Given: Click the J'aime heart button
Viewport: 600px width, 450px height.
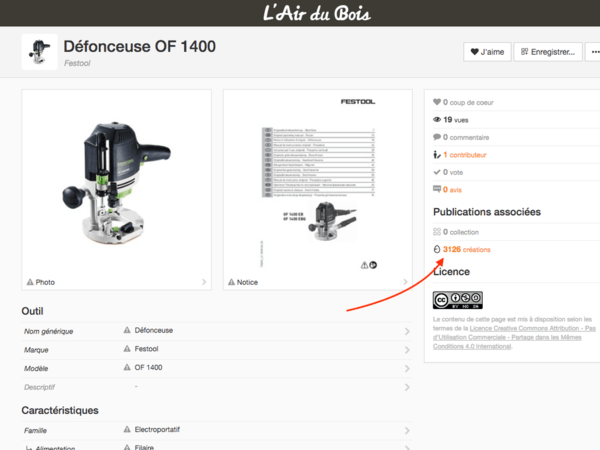Looking at the screenshot, I should click(486, 51).
